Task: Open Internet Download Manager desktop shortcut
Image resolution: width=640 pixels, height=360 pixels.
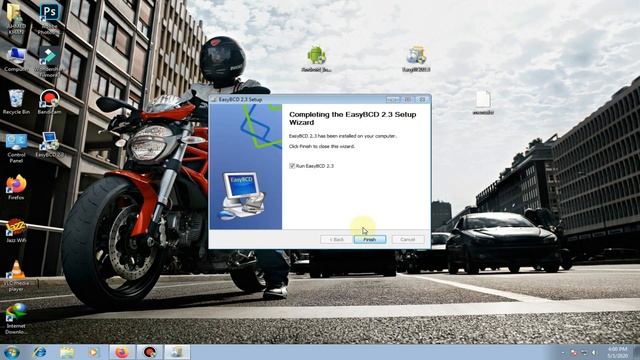Action: pyautogui.click(x=16, y=319)
